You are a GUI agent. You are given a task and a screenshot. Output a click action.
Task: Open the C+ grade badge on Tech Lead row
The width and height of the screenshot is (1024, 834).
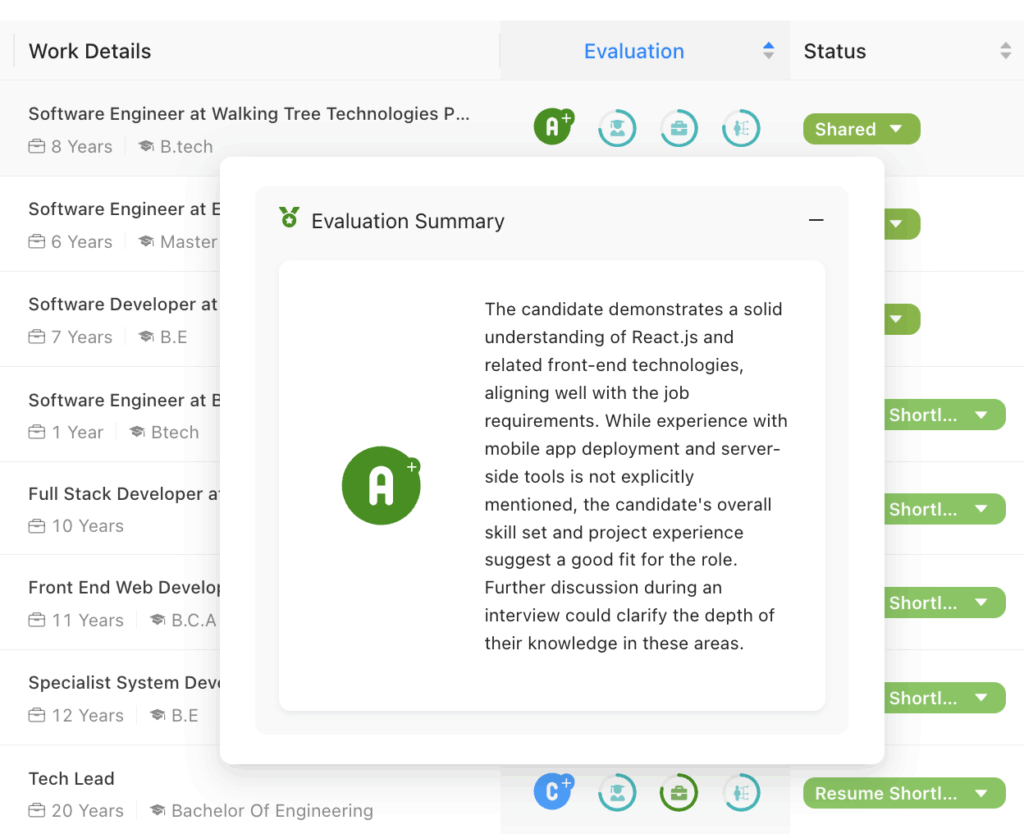pyautogui.click(x=554, y=792)
